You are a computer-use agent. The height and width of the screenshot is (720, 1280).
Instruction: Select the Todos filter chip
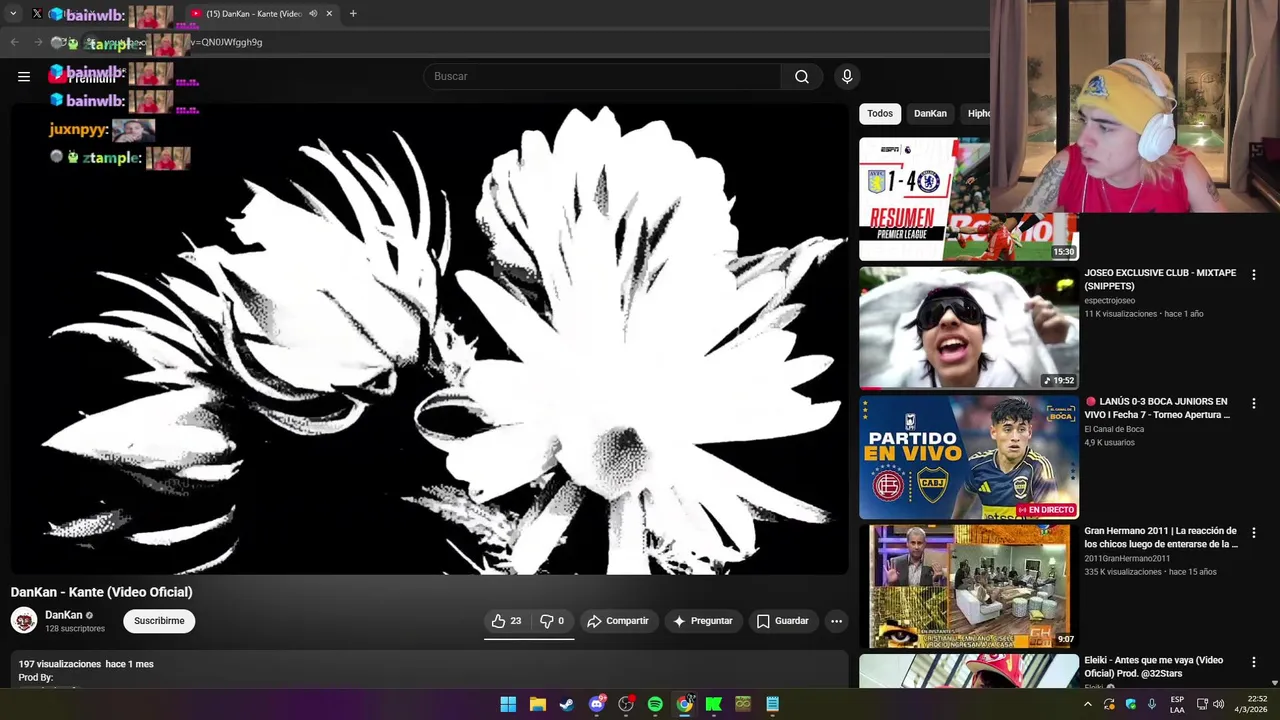[880, 113]
